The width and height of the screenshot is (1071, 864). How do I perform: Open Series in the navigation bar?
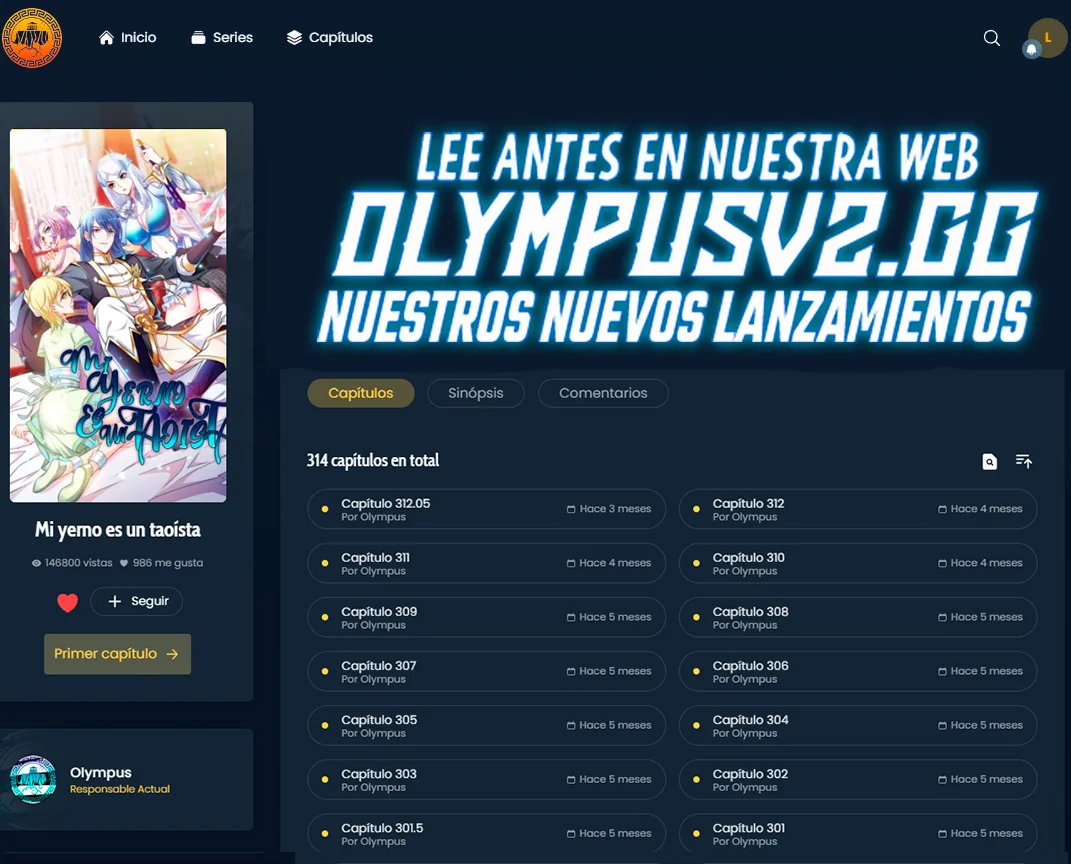[222, 38]
